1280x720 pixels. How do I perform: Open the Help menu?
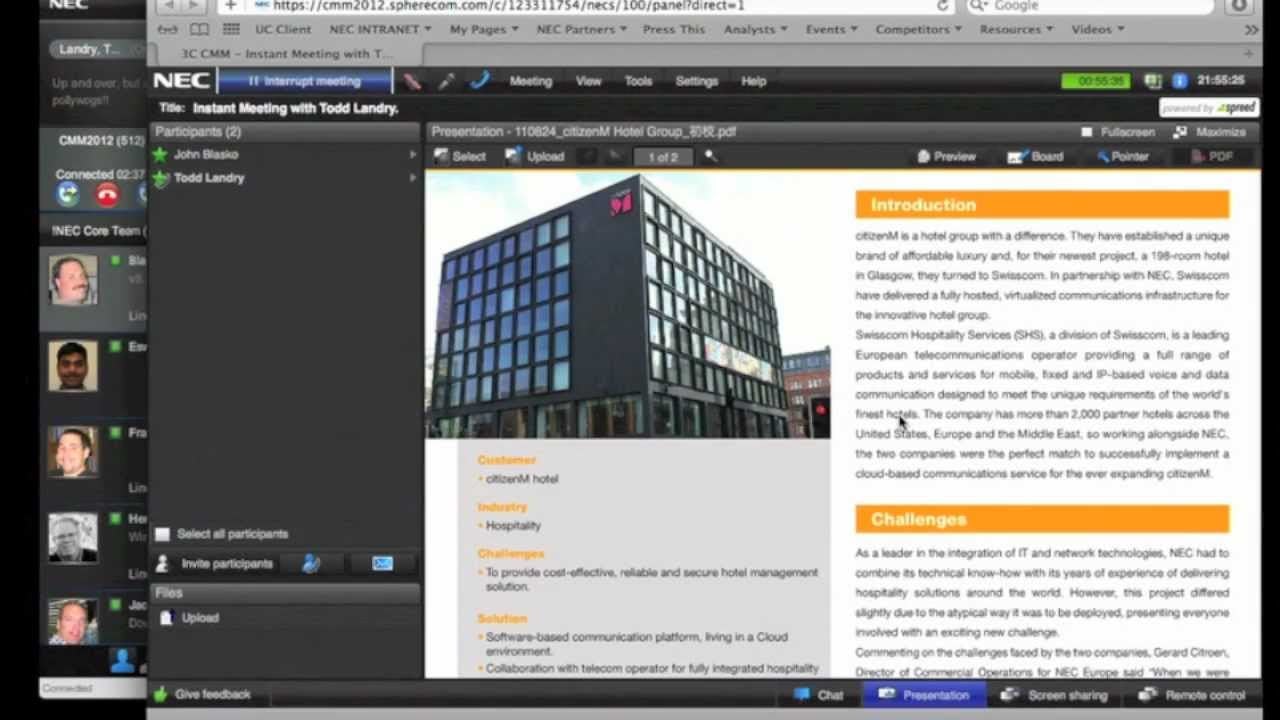[754, 81]
